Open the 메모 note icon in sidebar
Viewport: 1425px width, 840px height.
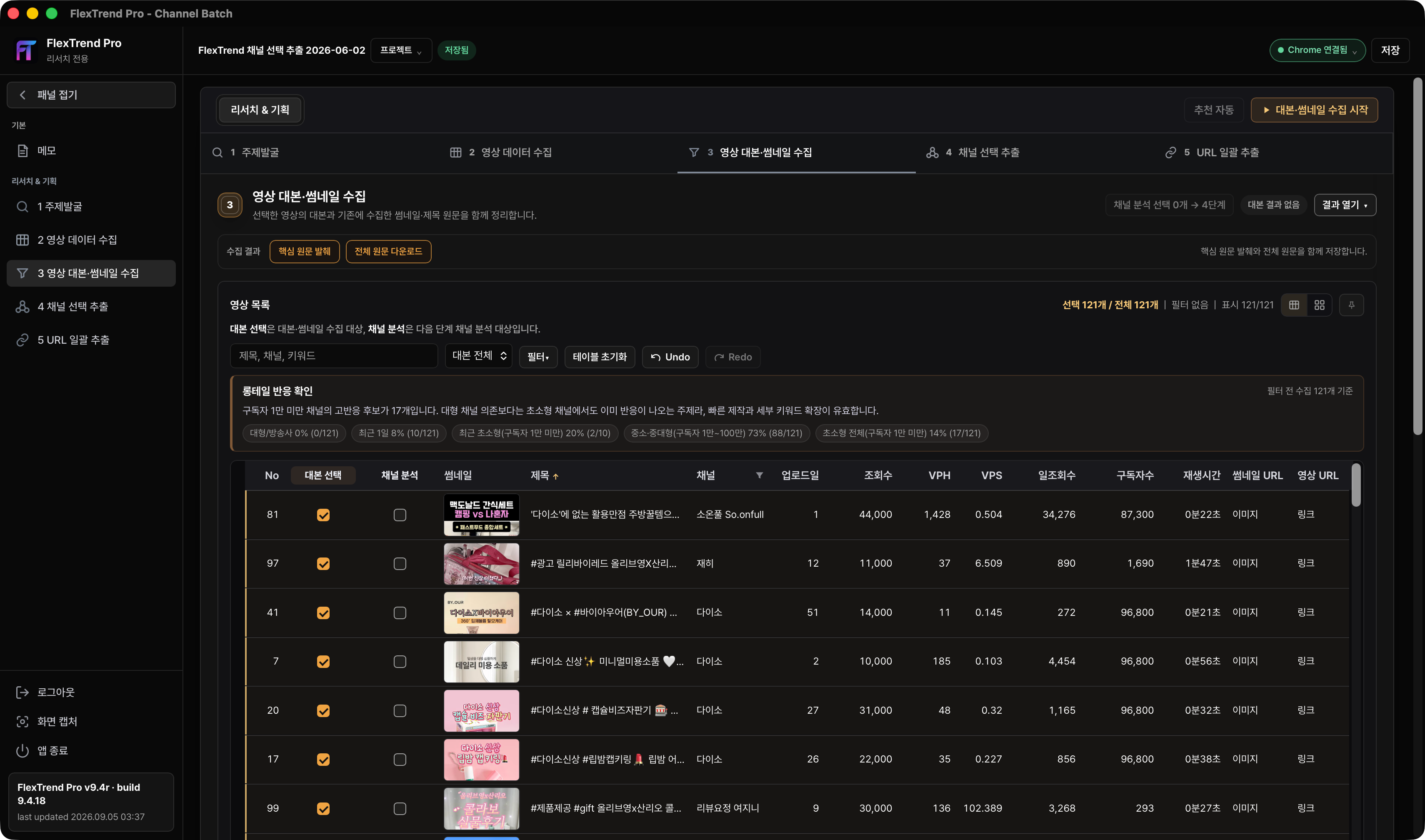[22, 150]
